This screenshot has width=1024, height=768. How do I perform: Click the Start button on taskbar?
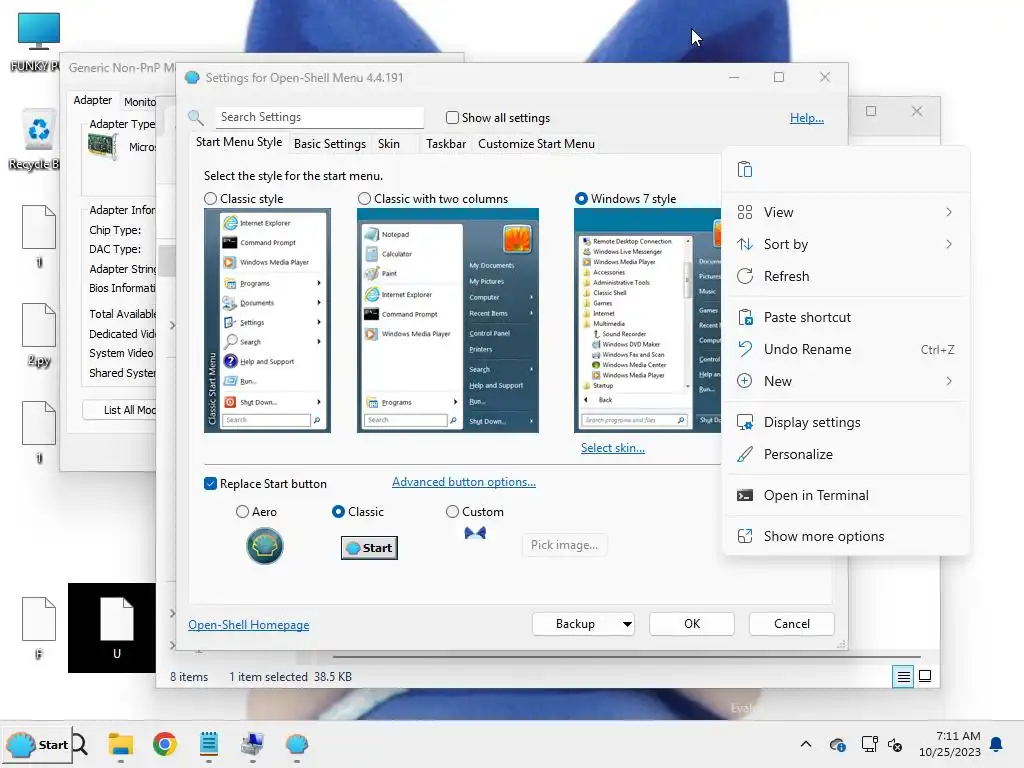(x=38, y=744)
